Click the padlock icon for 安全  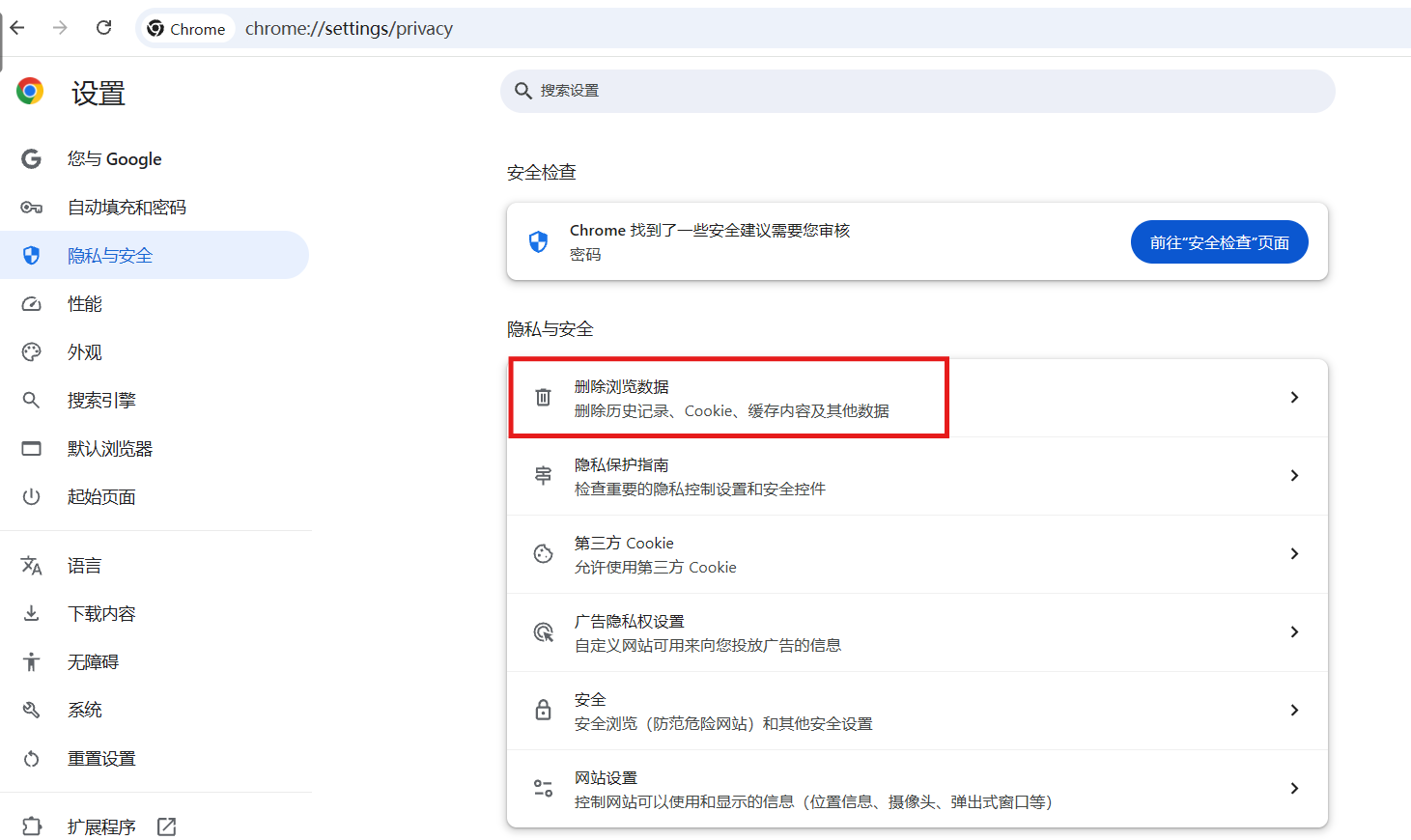coord(544,711)
